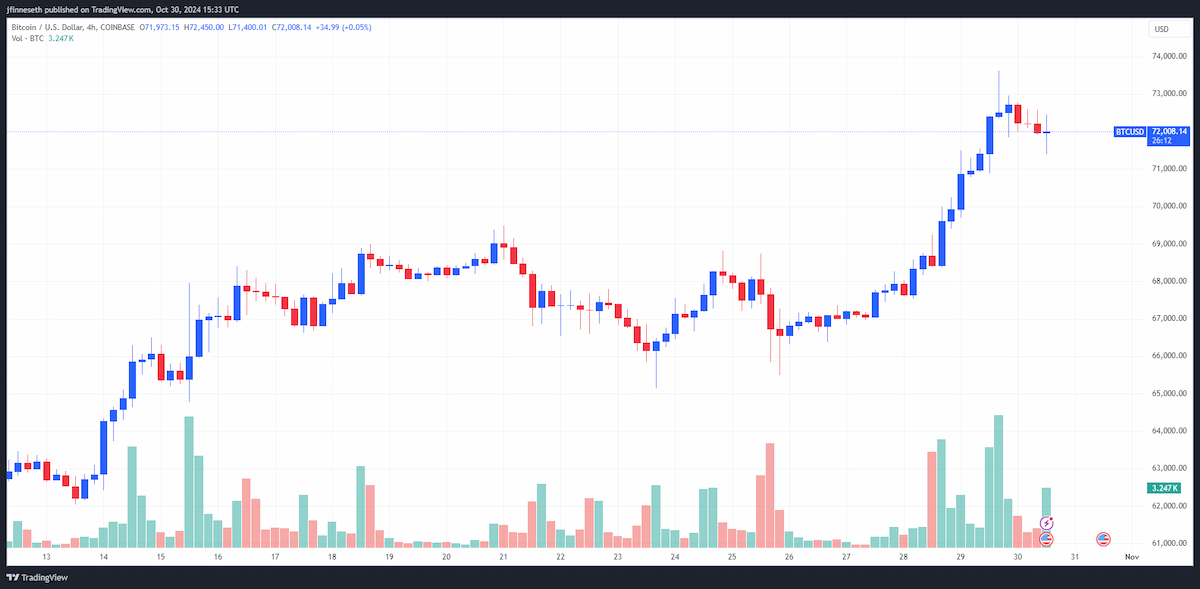Open the US flag event near Oct 30
Viewport: 1200px width, 589px height.
click(1047, 539)
